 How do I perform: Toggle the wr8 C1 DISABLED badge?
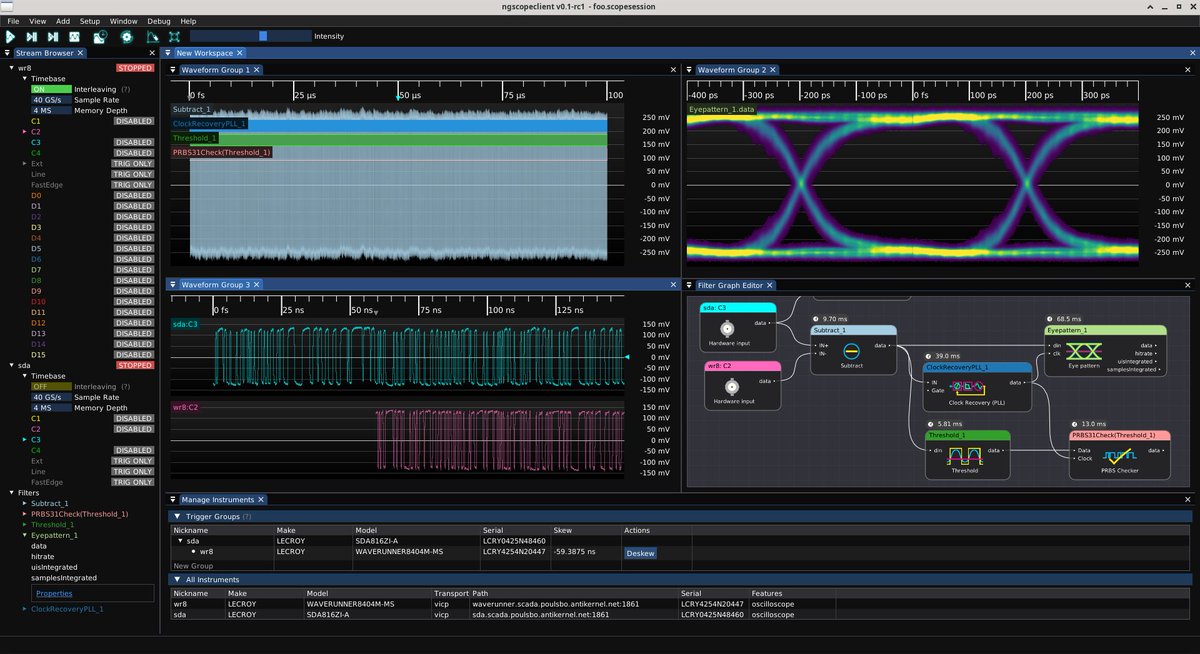pos(134,121)
